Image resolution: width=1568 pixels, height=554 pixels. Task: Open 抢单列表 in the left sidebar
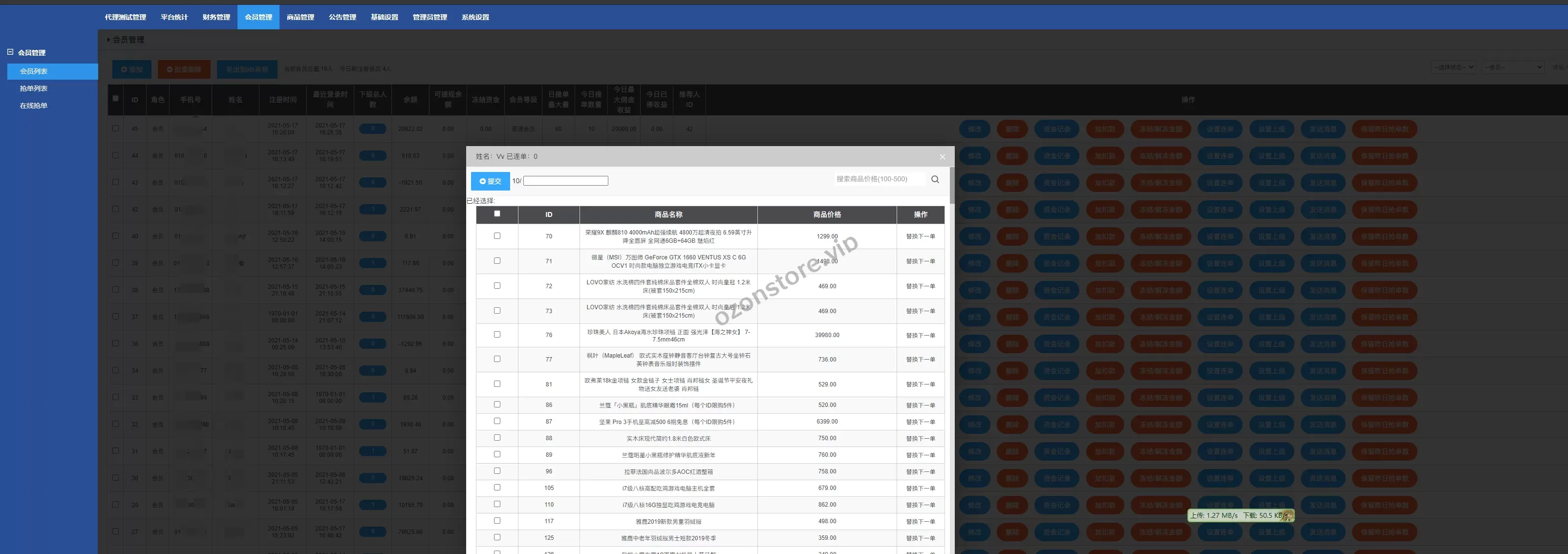coord(34,88)
